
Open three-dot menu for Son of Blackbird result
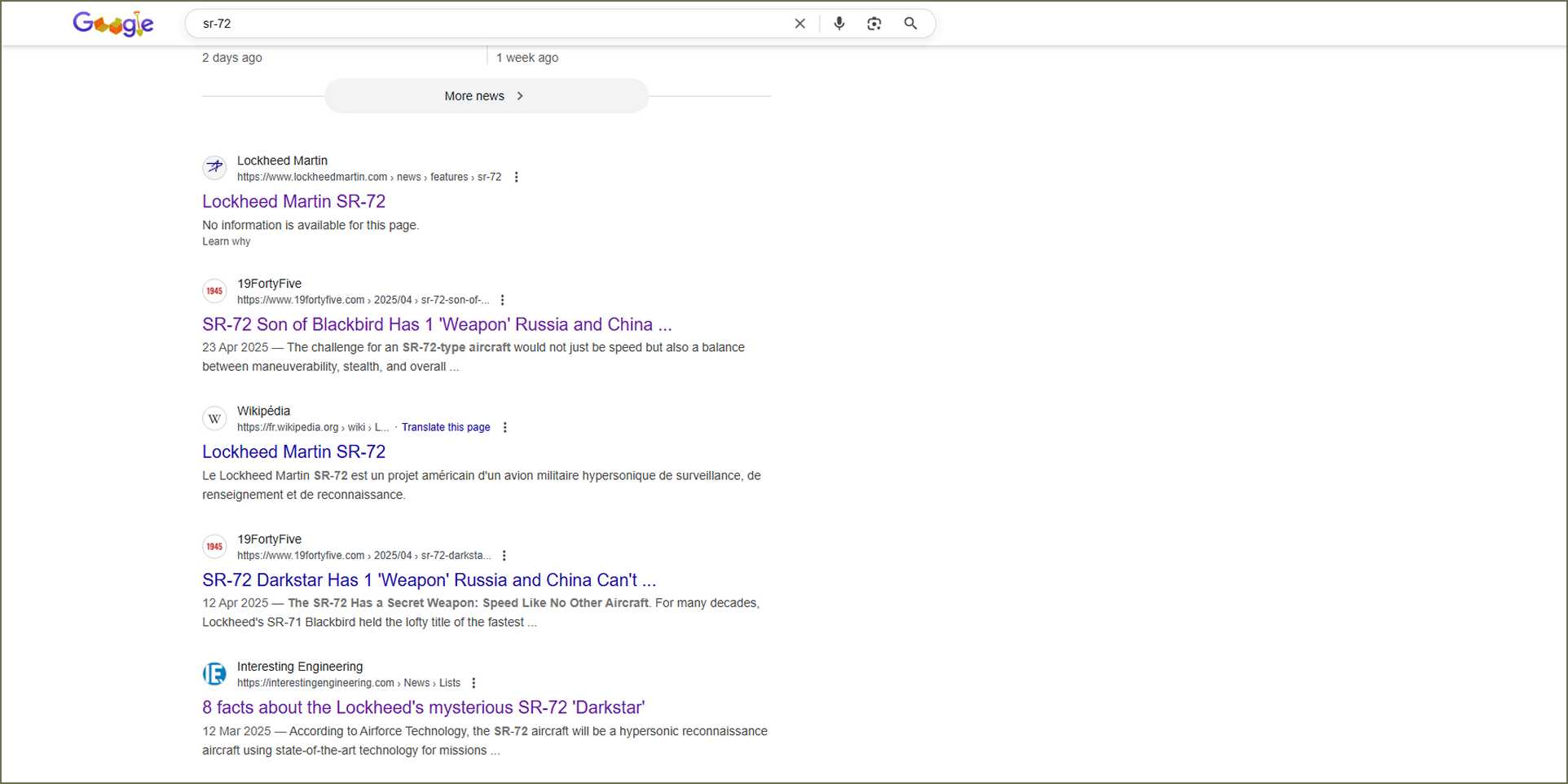click(x=502, y=301)
